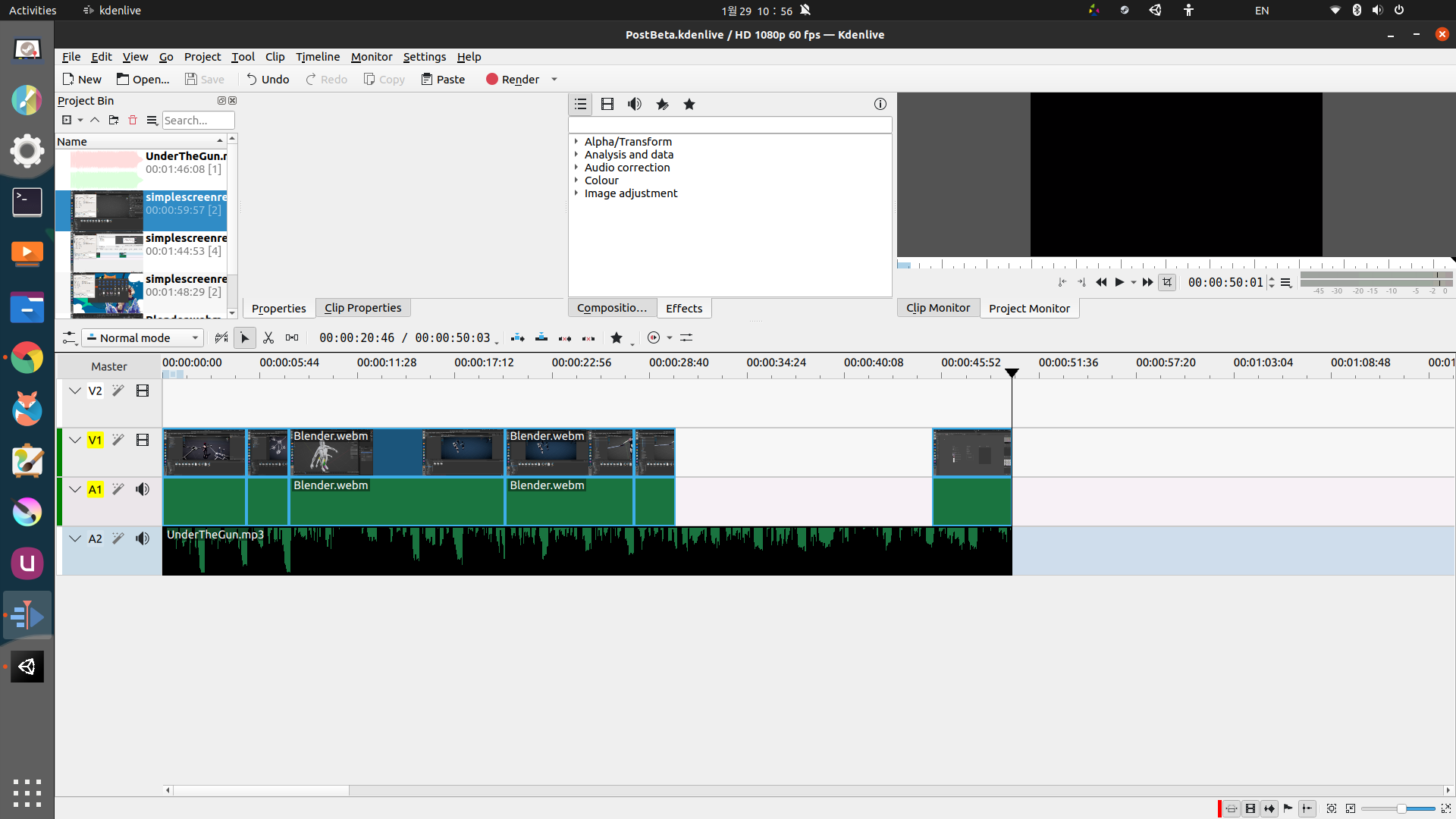Open play options dropdown arrow
Screen dimensions: 1456x819
[x=1134, y=282]
